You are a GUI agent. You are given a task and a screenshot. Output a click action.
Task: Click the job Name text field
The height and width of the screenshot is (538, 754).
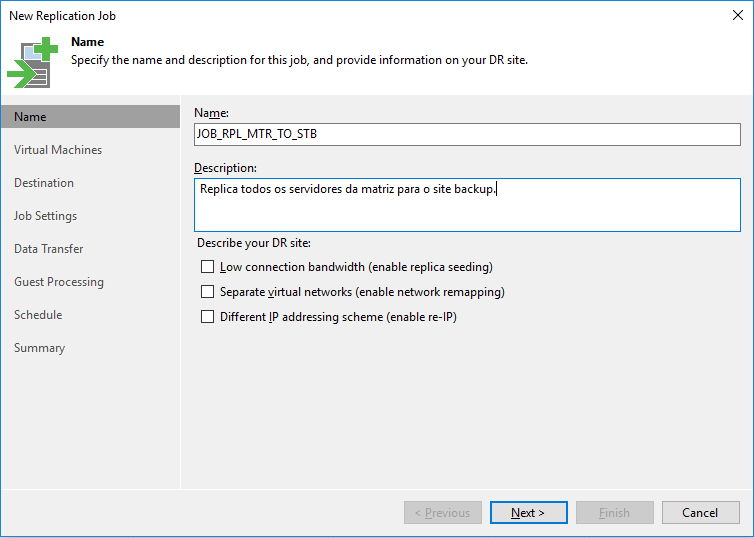pyautogui.click(x=466, y=135)
